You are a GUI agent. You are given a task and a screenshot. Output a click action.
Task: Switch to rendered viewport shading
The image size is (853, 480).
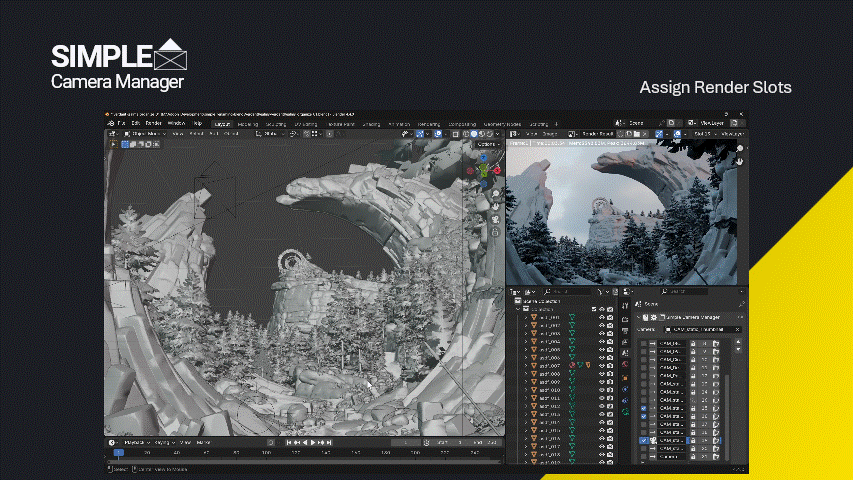(x=489, y=134)
